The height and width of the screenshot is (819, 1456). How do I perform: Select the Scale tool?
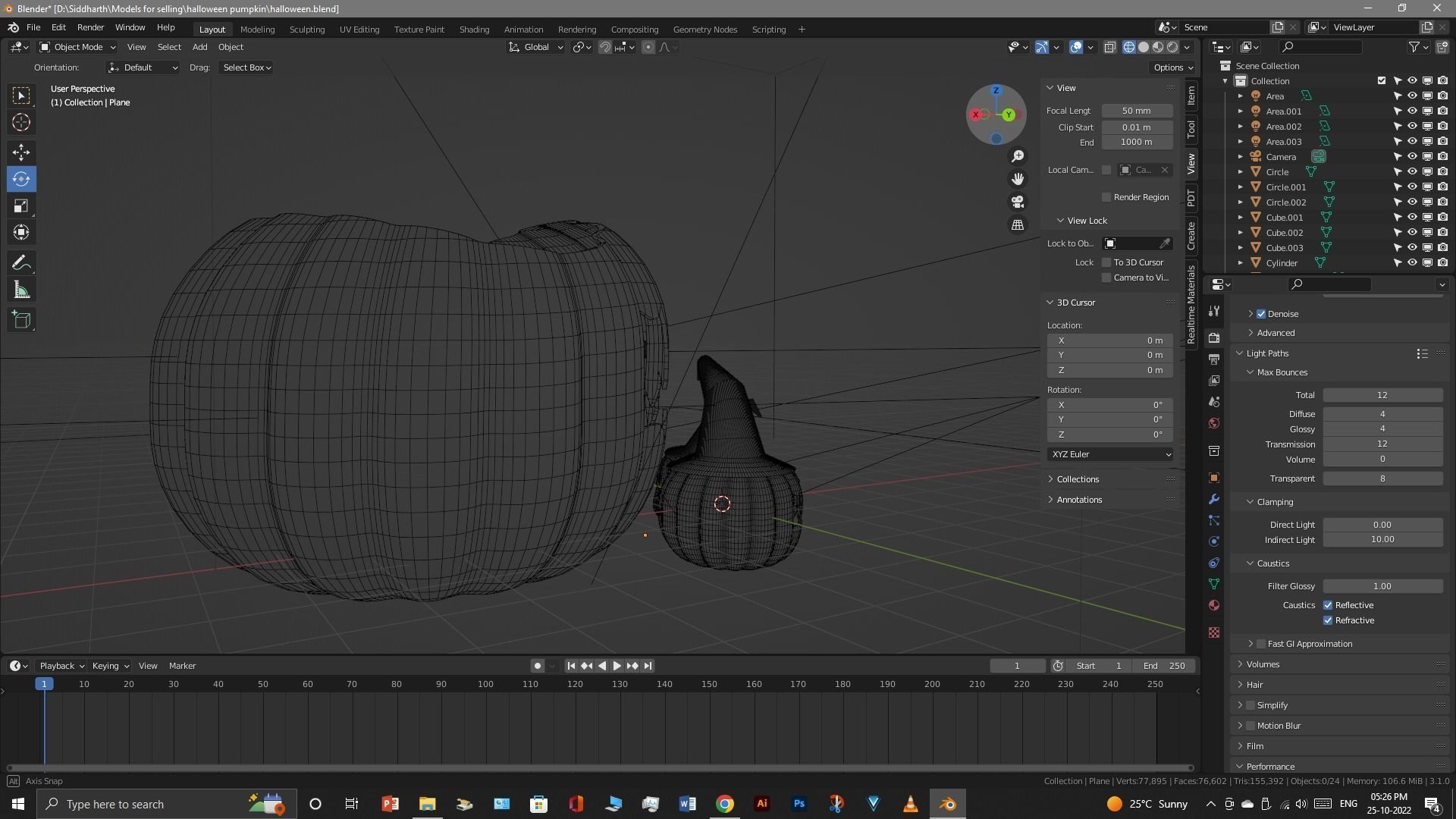tap(21, 206)
